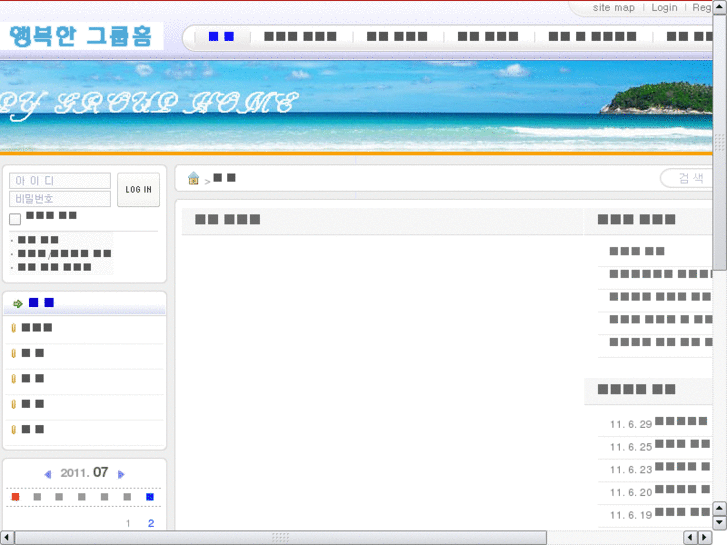
Task: Click the Login link at top right
Action: click(664, 8)
